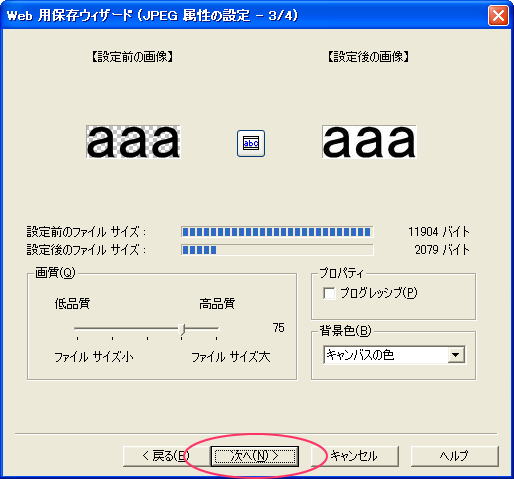Click the slider track right of the thumb
This screenshot has height=479, width=514.
pyautogui.click(x=202, y=328)
